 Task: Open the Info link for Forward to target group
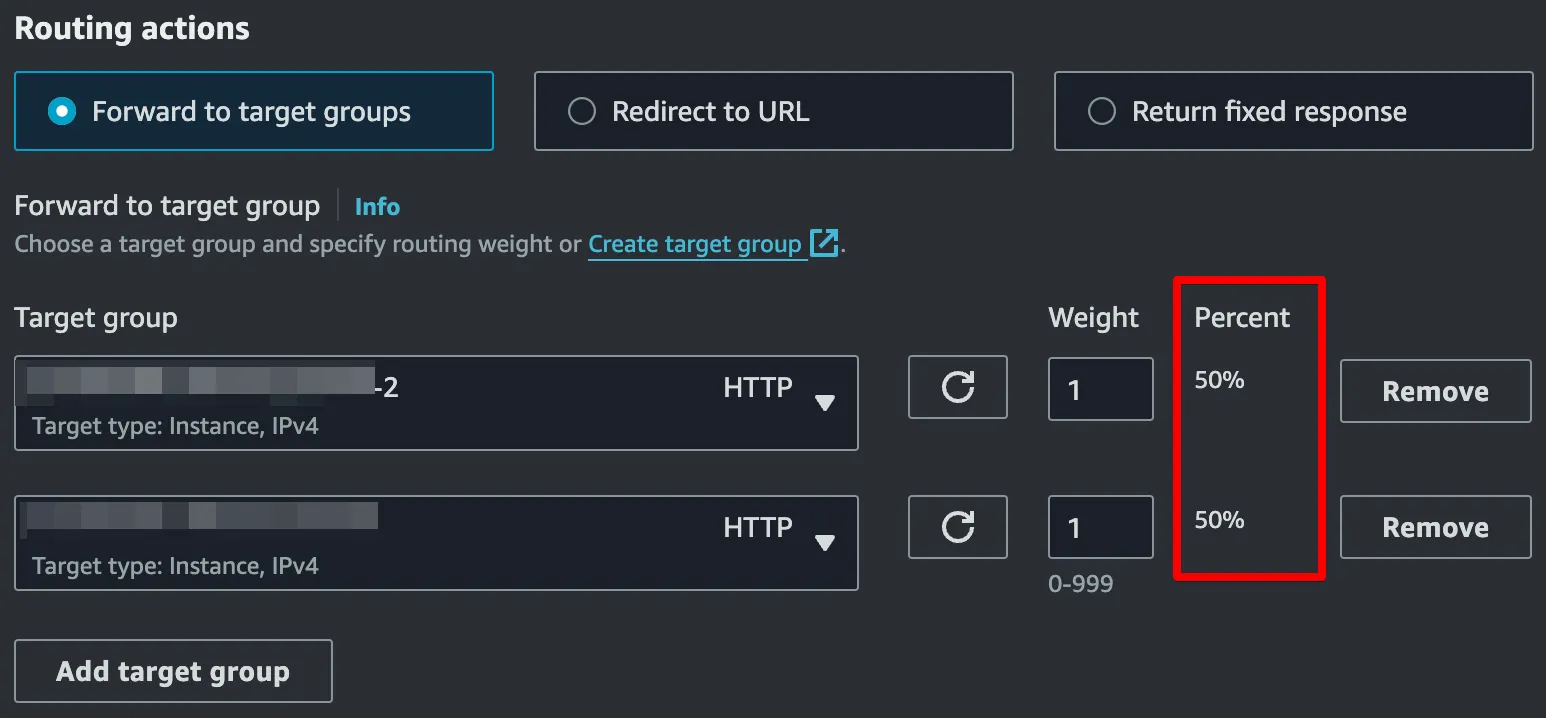tap(377, 207)
